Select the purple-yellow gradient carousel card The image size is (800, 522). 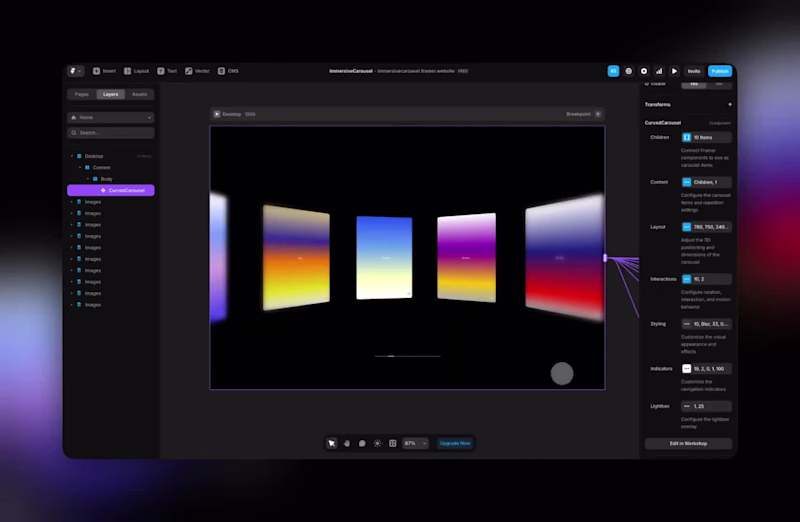[x=466, y=258]
